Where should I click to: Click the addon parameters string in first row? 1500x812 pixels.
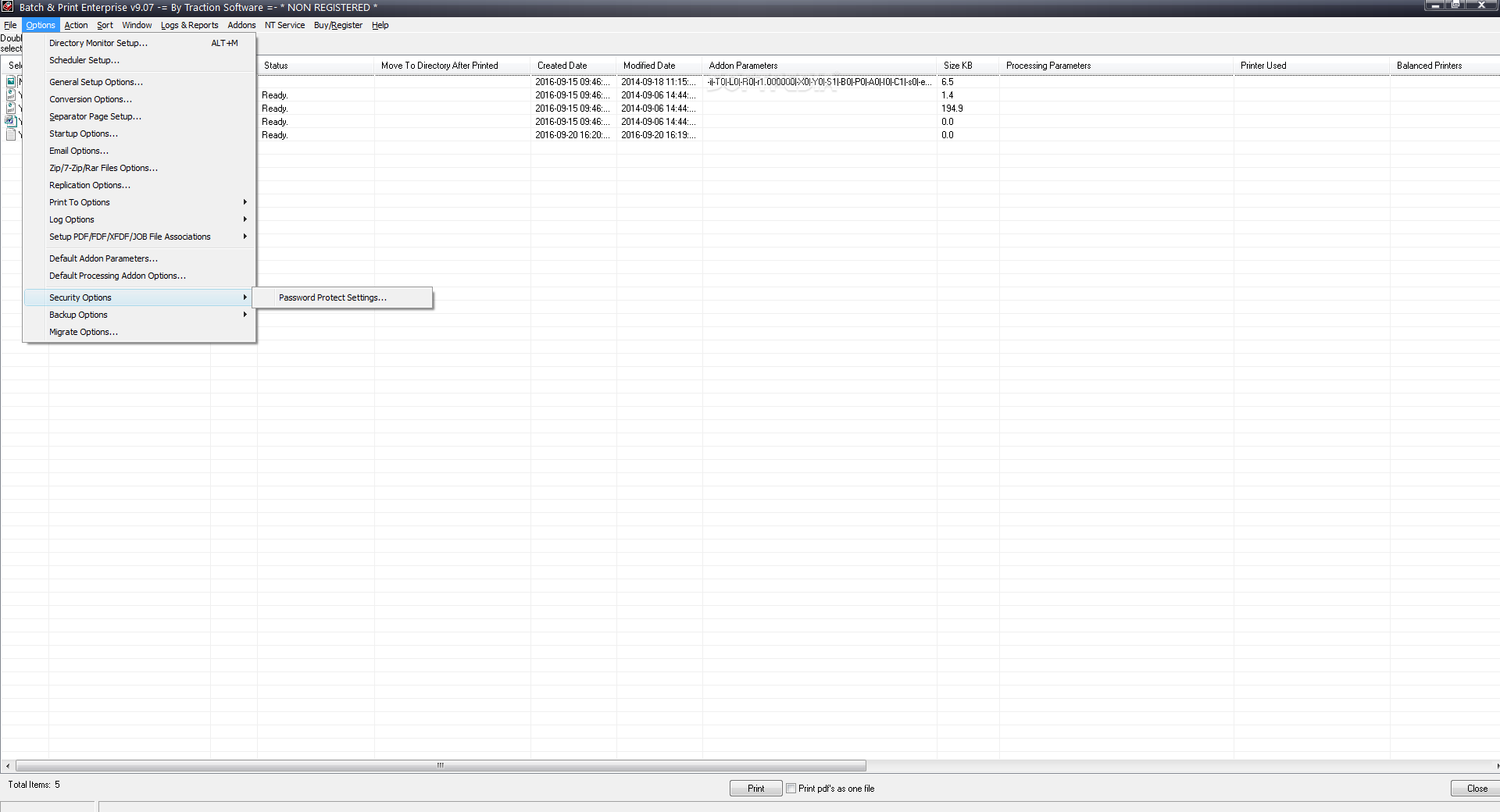click(819, 82)
